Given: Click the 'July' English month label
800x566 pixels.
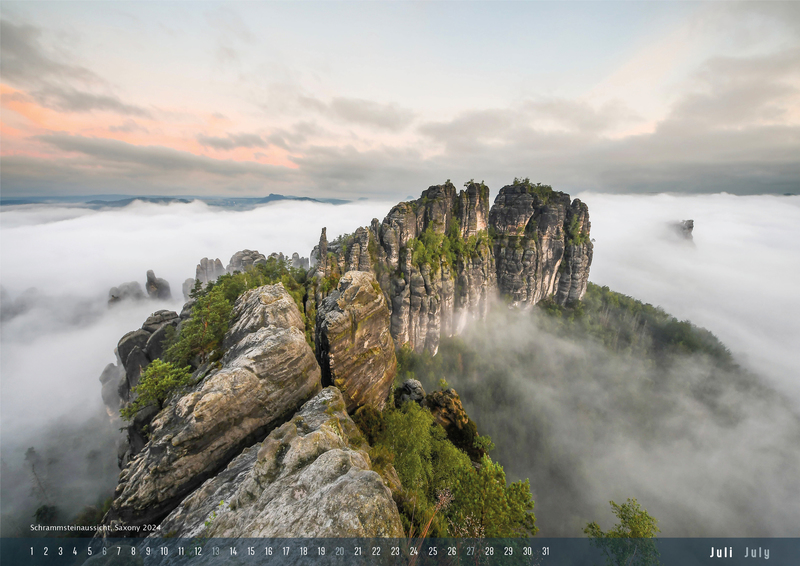Looking at the screenshot, I should pyautogui.click(x=757, y=552).
